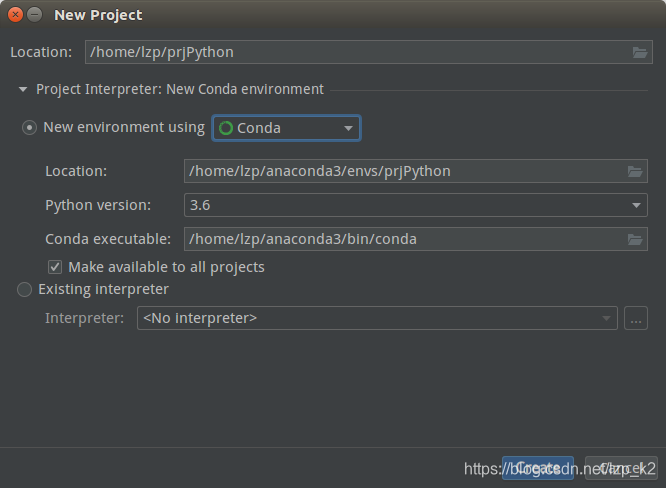Select Existing interpreter radio button
This screenshot has width=666, height=488.
[x=24, y=289]
